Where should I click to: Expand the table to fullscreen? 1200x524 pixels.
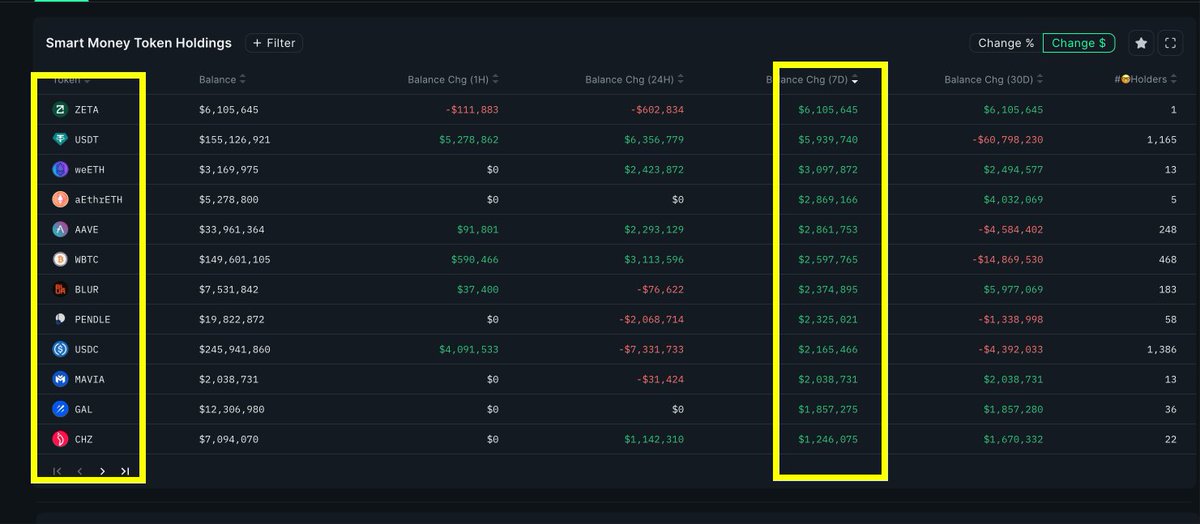point(1171,43)
